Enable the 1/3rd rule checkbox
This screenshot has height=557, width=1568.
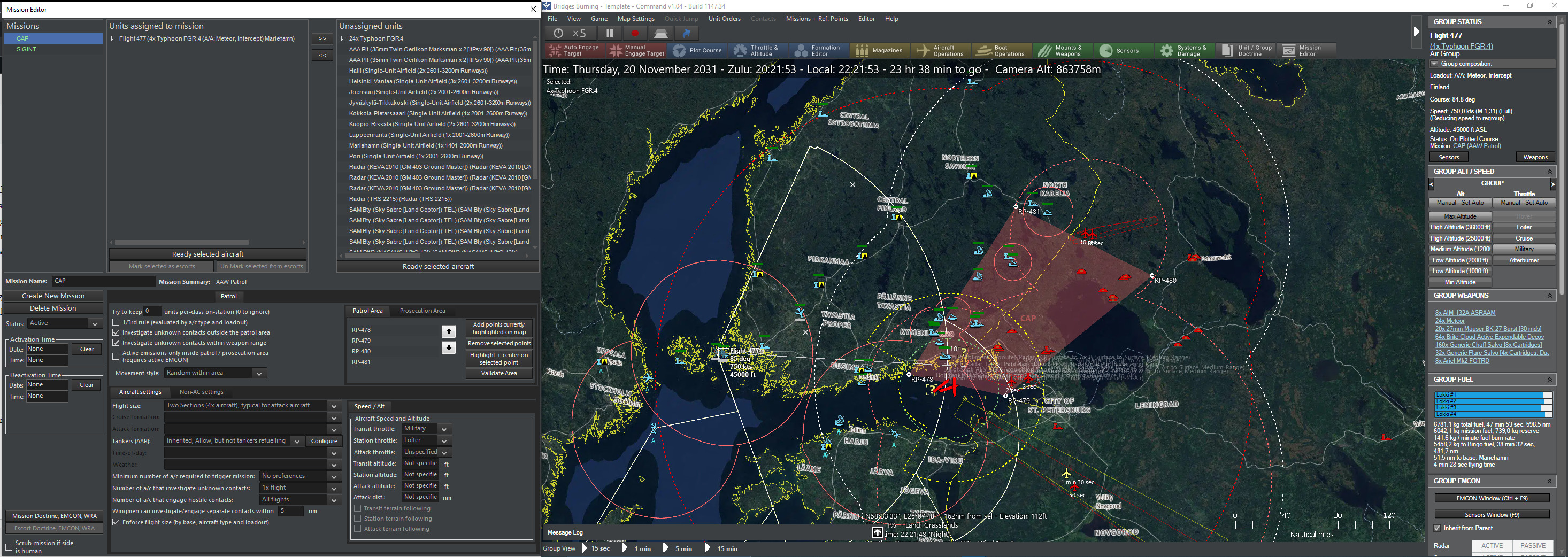click(x=116, y=323)
